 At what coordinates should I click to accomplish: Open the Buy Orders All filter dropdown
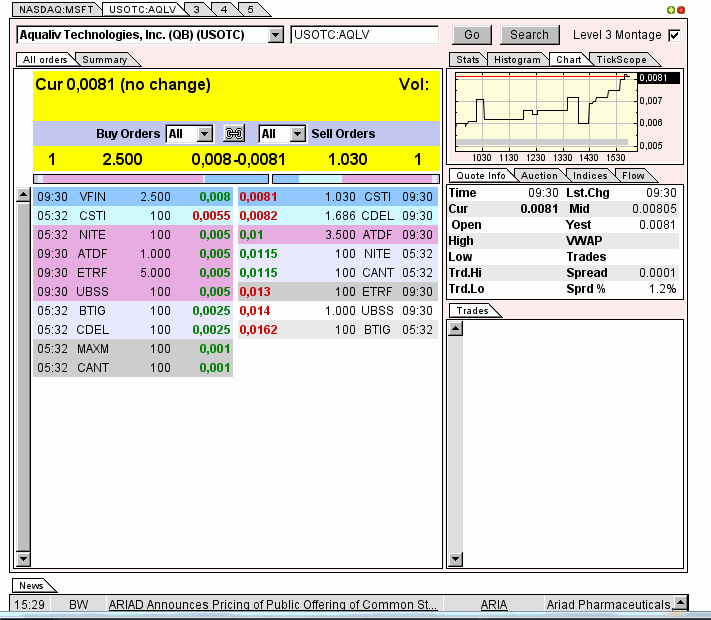[x=205, y=134]
